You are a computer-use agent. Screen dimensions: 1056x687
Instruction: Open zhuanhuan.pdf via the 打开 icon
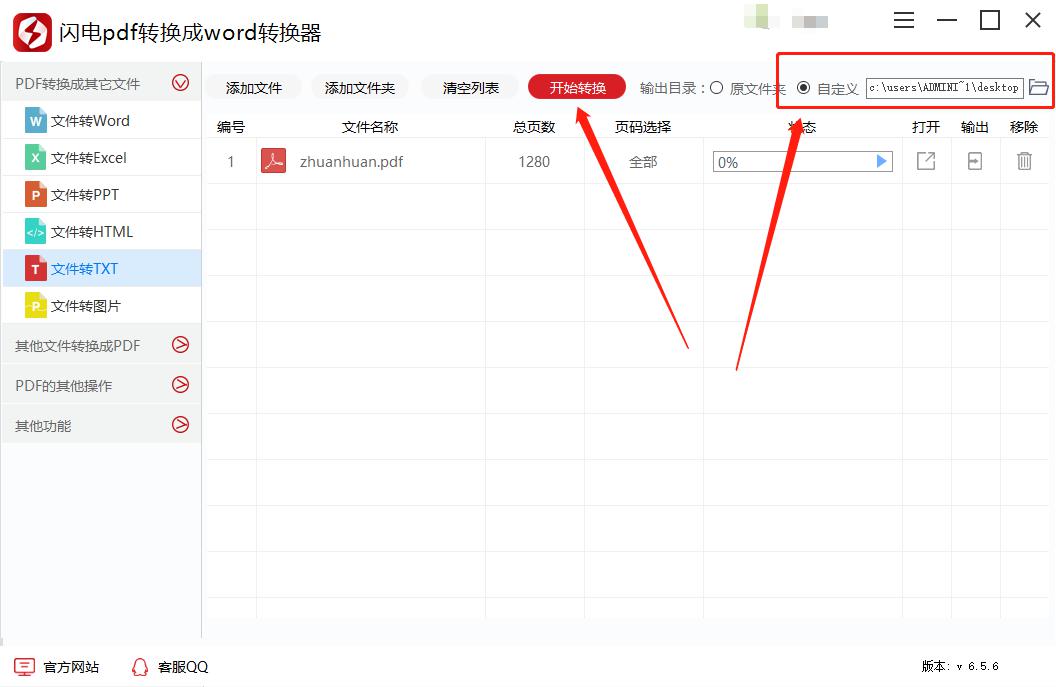pyautogui.click(x=925, y=161)
